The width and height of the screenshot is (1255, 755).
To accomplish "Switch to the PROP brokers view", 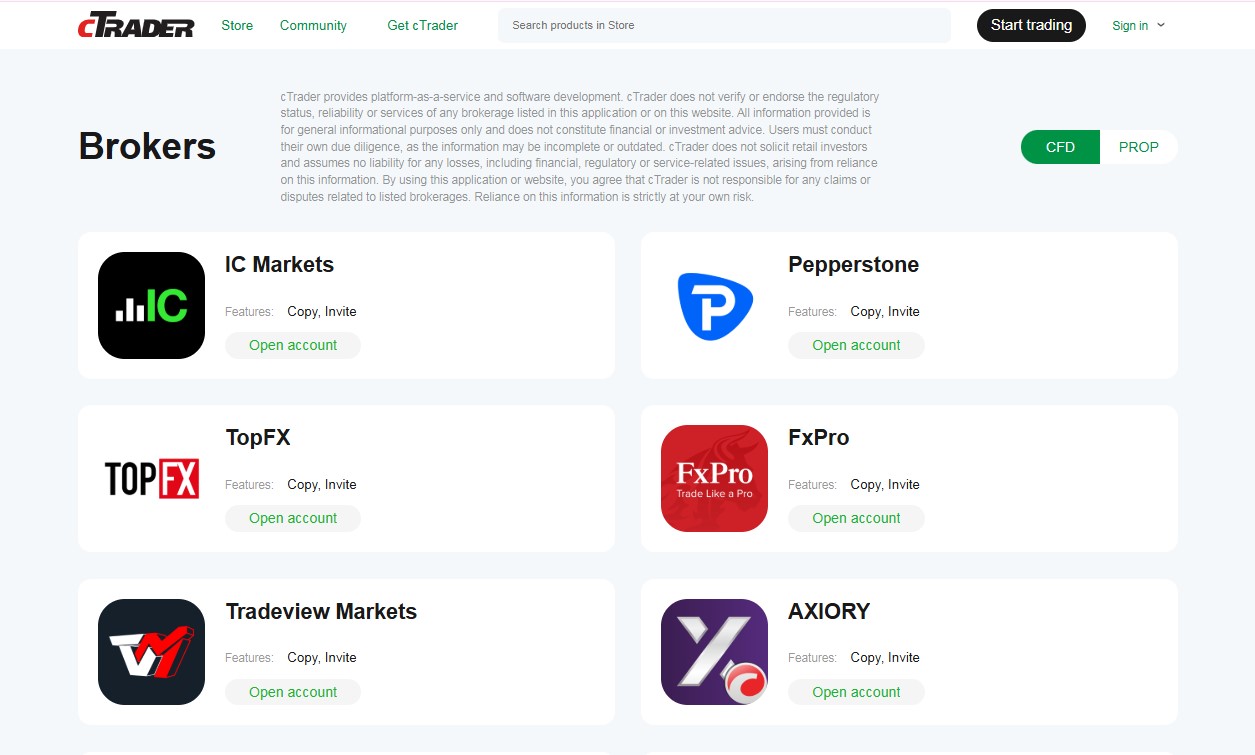I will pos(1139,146).
